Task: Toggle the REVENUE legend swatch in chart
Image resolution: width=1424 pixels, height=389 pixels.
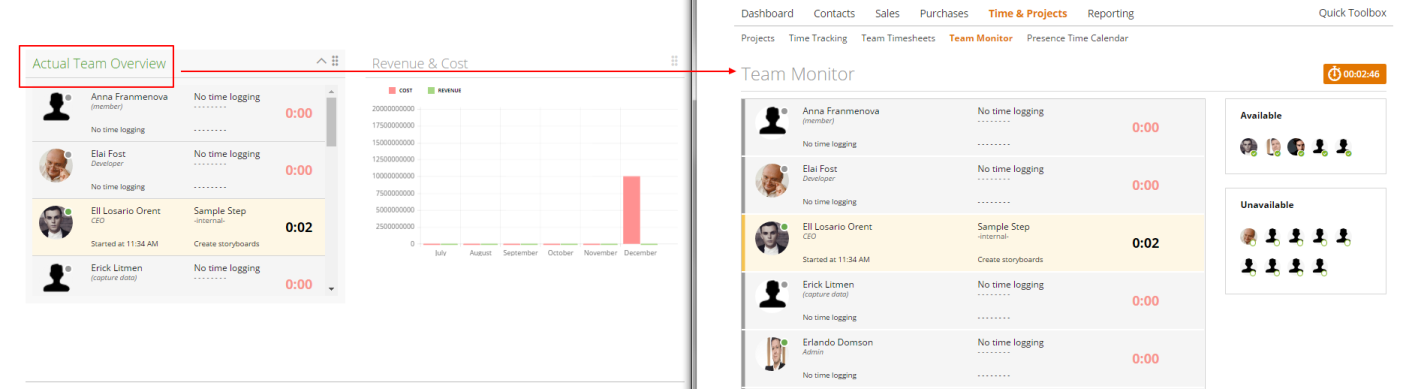Action: point(431,90)
